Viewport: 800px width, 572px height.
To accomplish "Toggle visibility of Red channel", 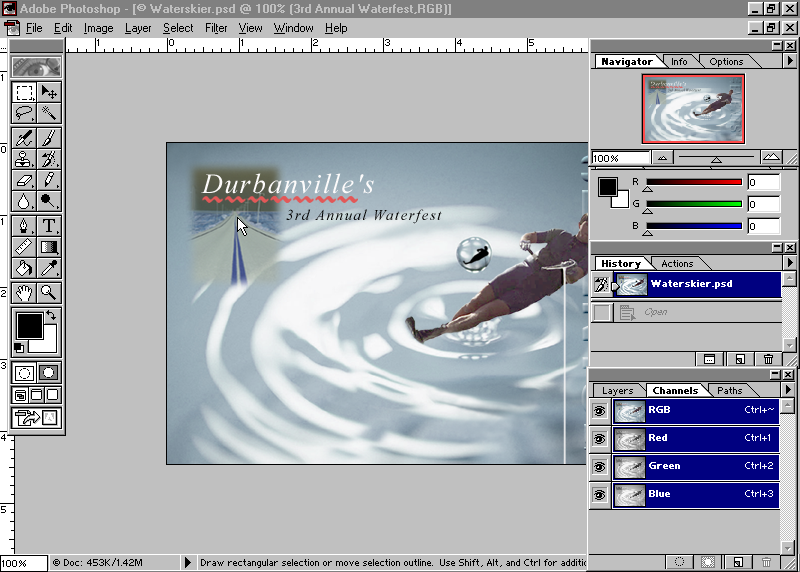I will point(599,439).
